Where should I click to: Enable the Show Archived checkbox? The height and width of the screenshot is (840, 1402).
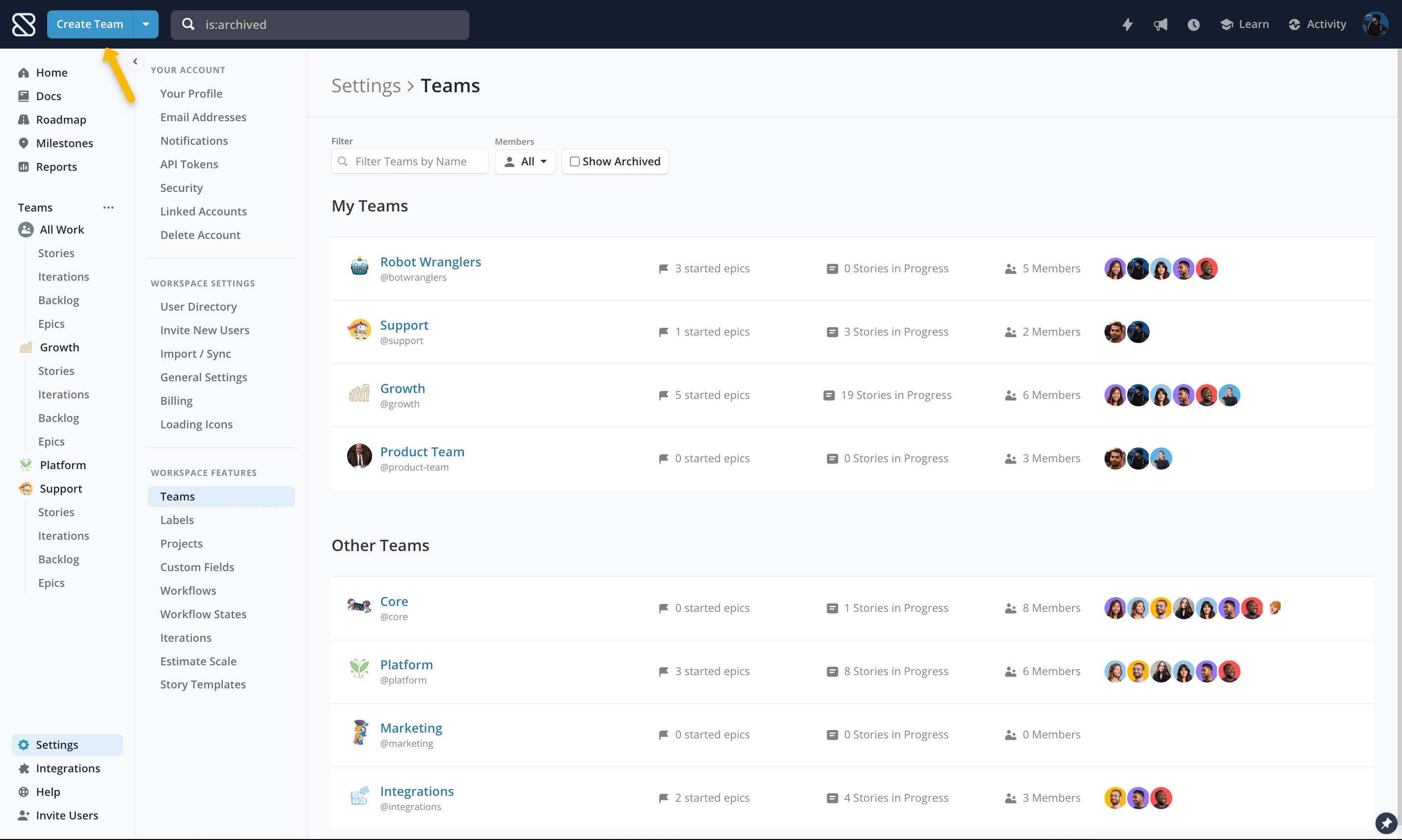tap(575, 161)
